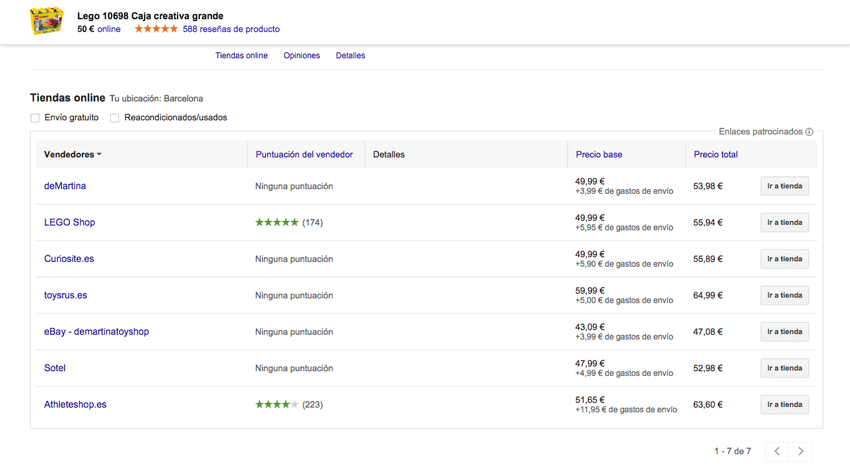
Task: Switch to the Detalles tab
Action: (x=350, y=55)
